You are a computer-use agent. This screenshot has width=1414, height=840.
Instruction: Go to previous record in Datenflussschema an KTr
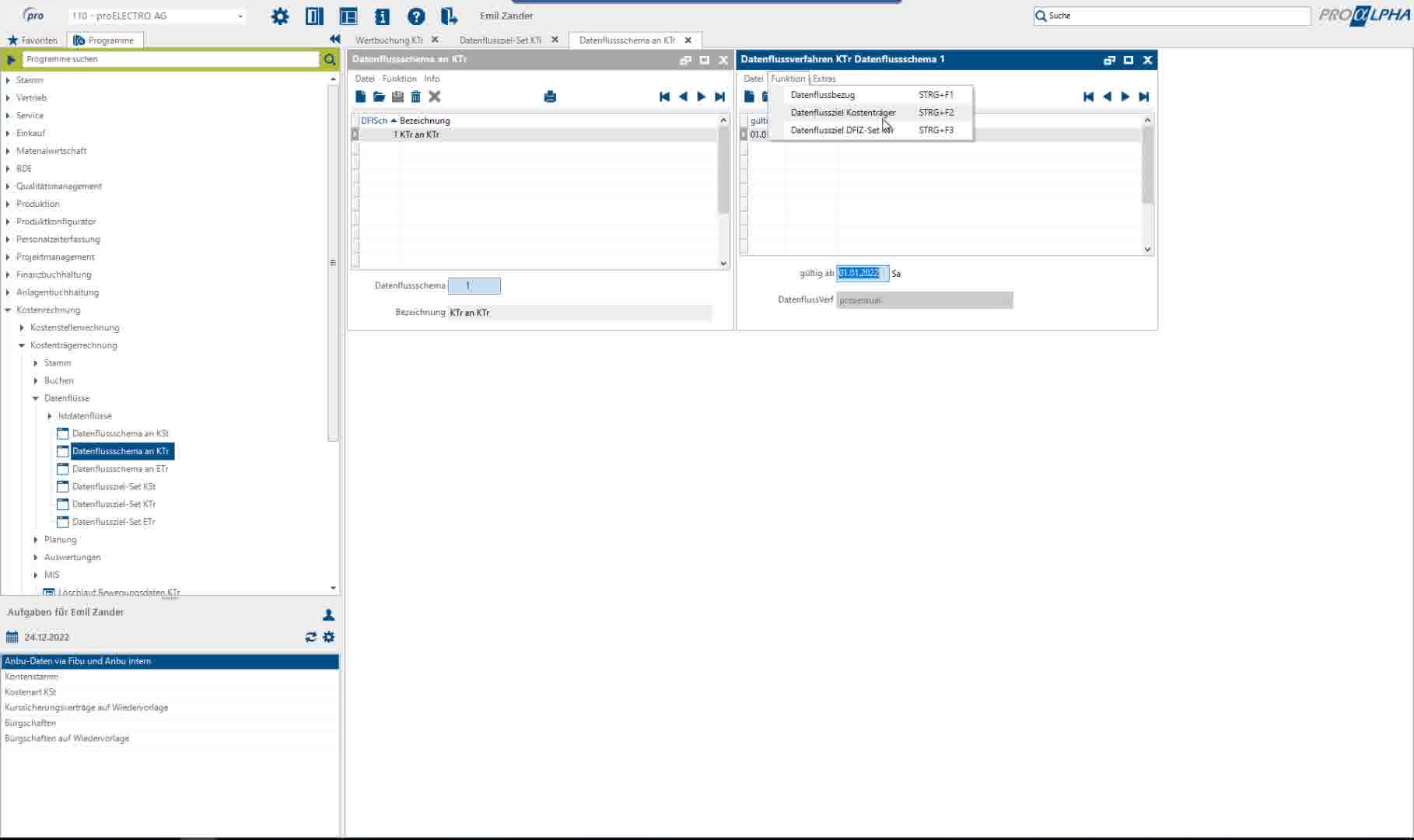tap(683, 96)
